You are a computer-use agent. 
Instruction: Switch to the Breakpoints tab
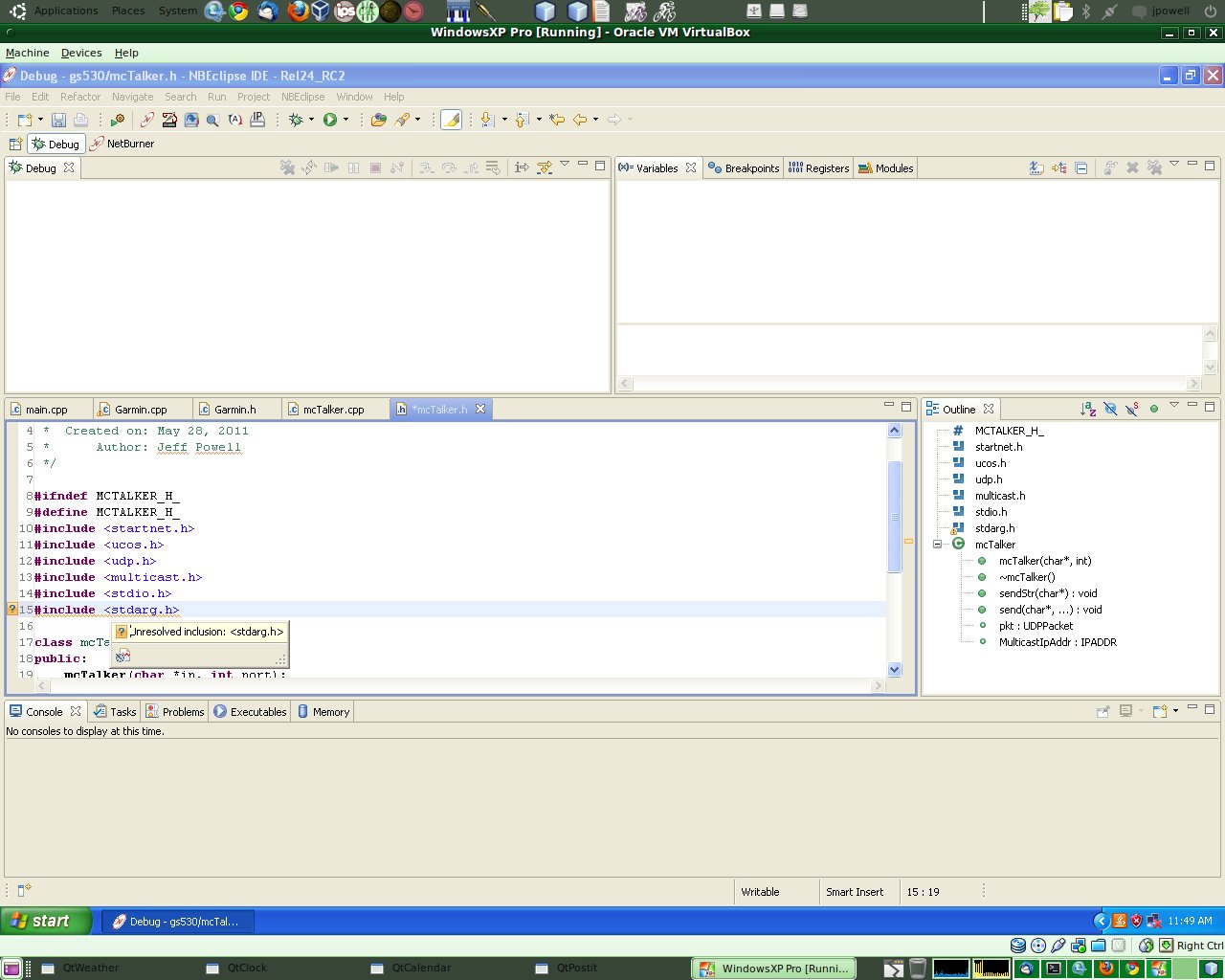tap(744, 167)
